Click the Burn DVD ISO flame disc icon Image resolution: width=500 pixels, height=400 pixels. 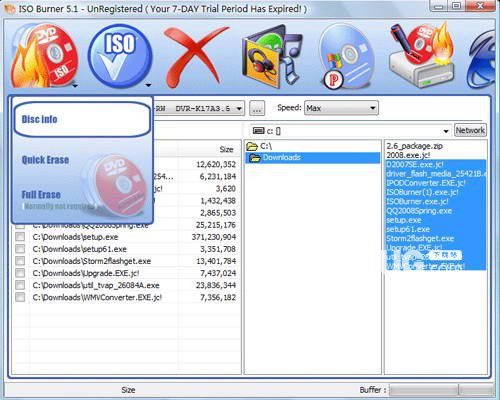[44, 56]
